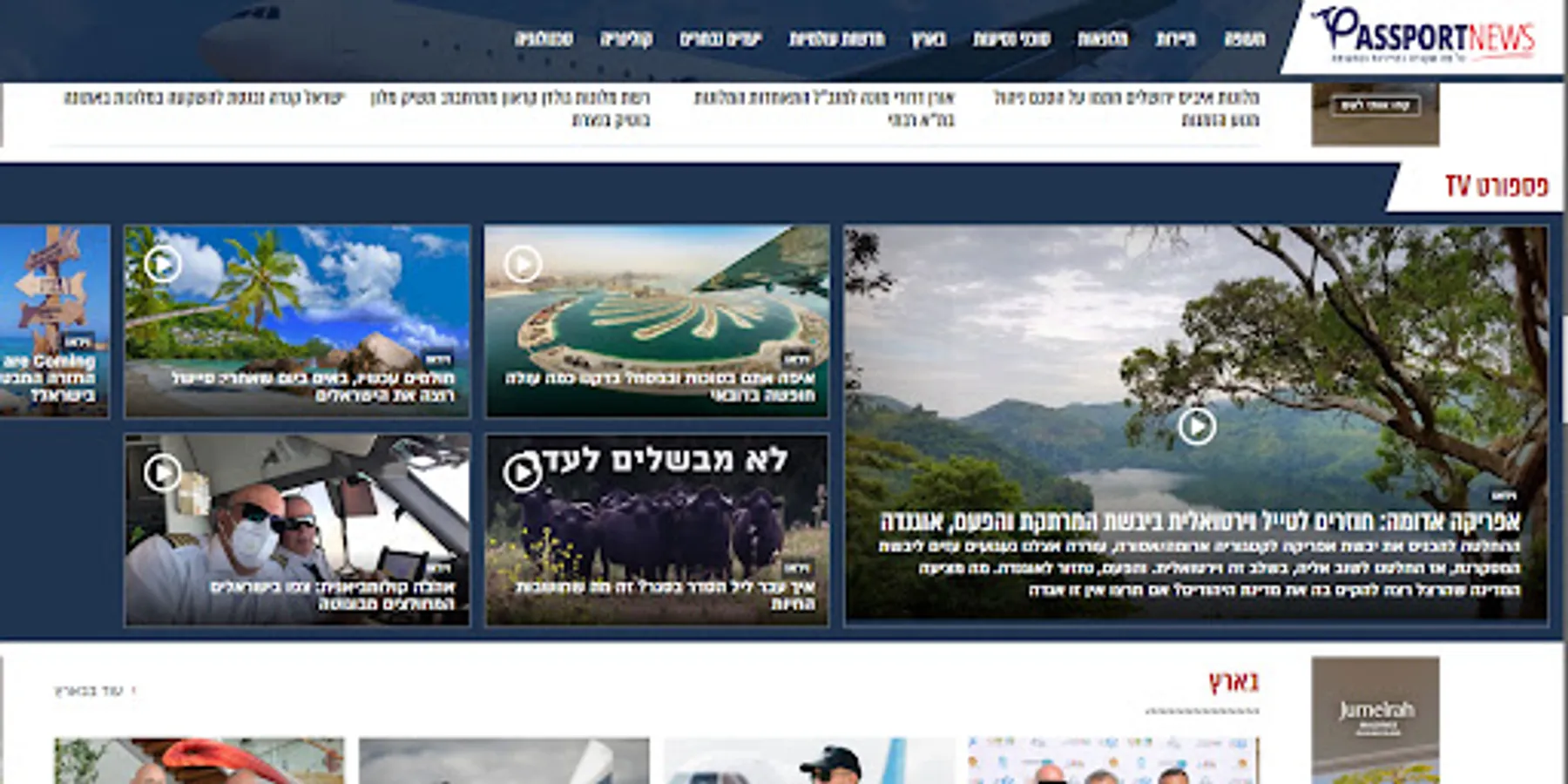Play the black cows herd video
This screenshot has height=784, width=1568.
tap(523, 473)
